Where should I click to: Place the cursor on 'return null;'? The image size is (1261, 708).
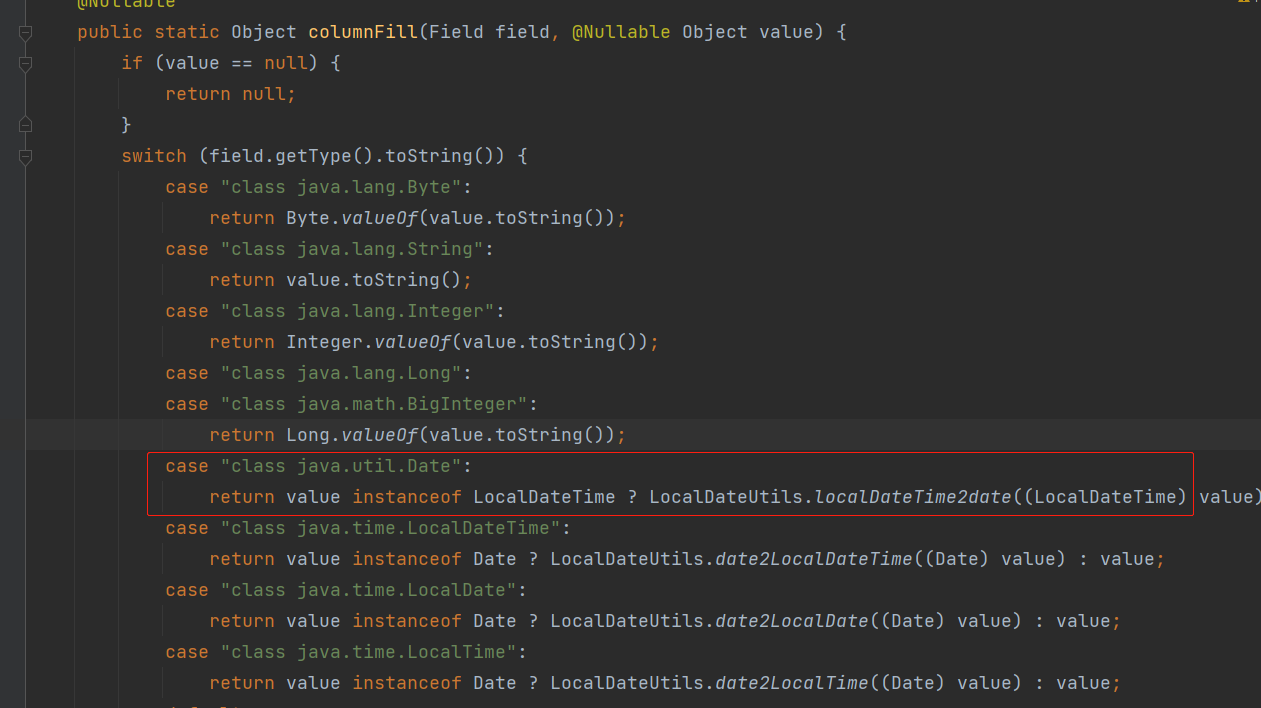click(x=231, y=94)
